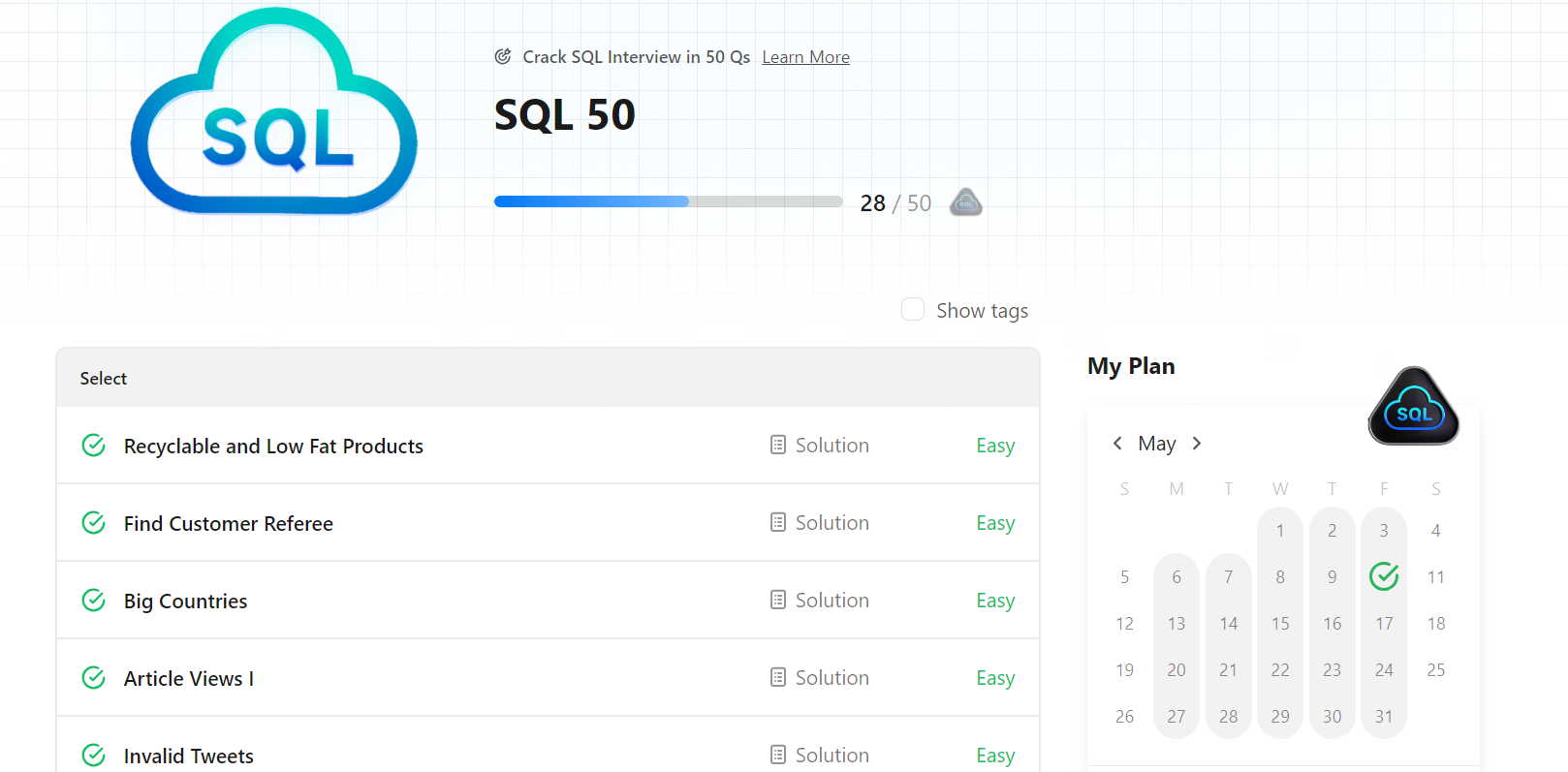Select May 29 in the calendar
Image resolution: width=1568 pixels, height=772 pixels.
[x=1280, y=716]
